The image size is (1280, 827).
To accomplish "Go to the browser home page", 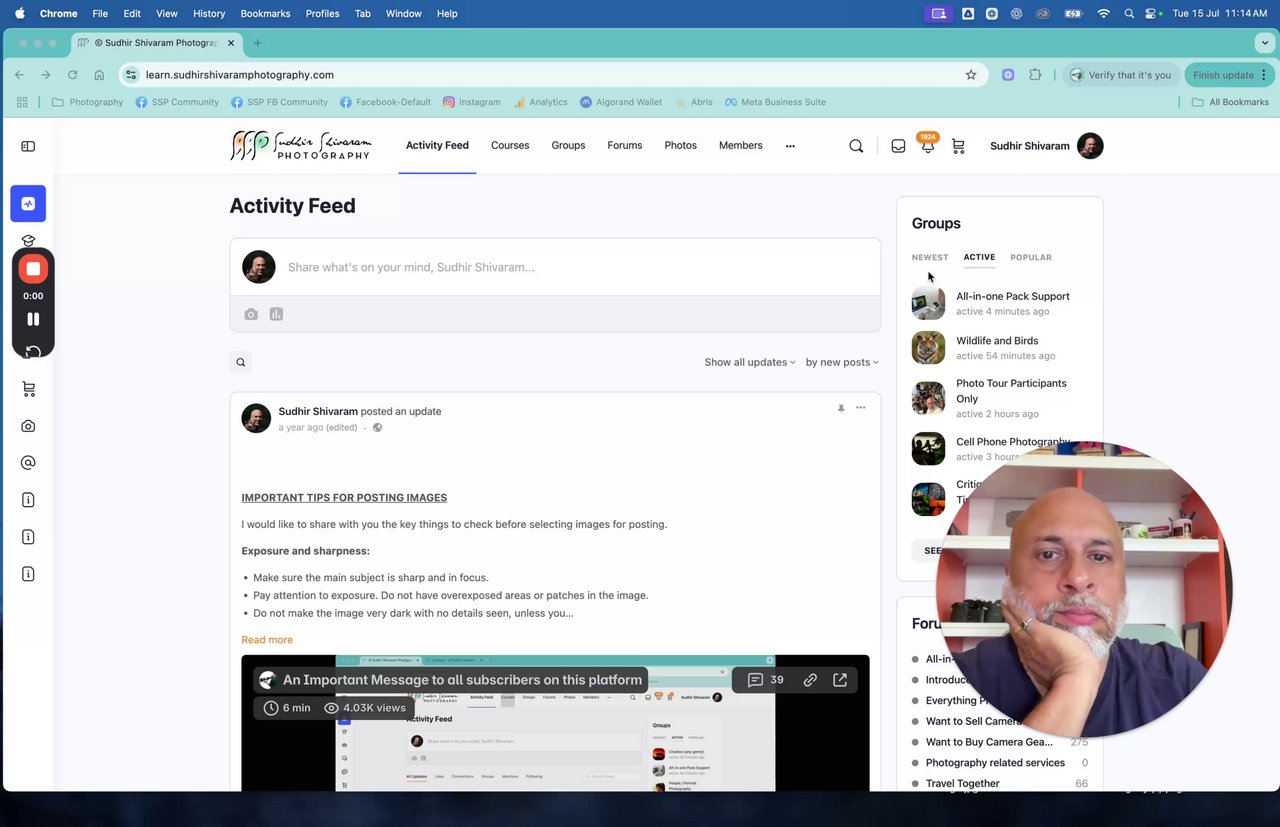I will 99,75.
